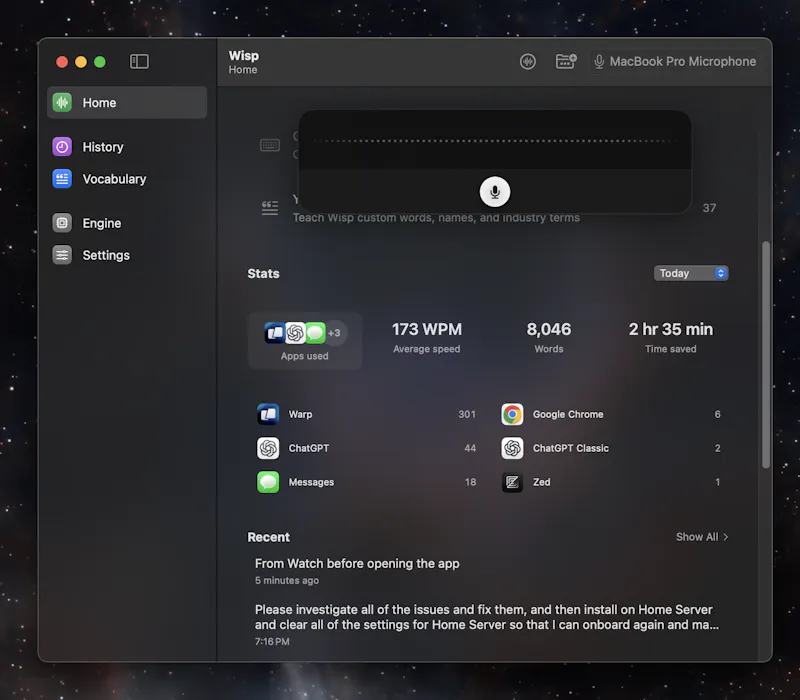Click the circular waveform toolbar icon
Viewport: 800px width, 700px height.
tap(528, 62)
